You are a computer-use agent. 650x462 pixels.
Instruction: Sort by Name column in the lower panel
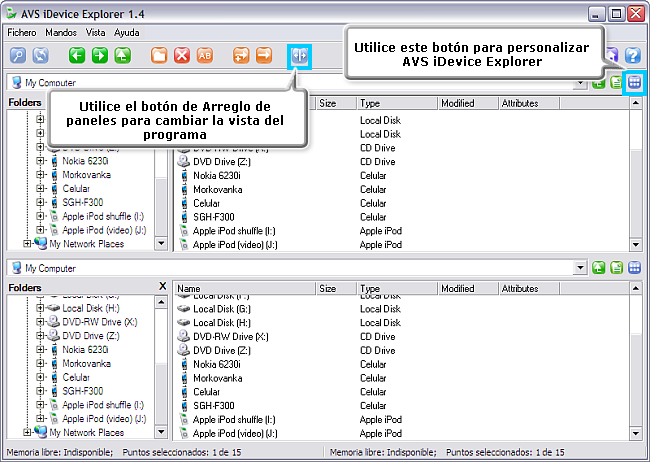[245, 288]
